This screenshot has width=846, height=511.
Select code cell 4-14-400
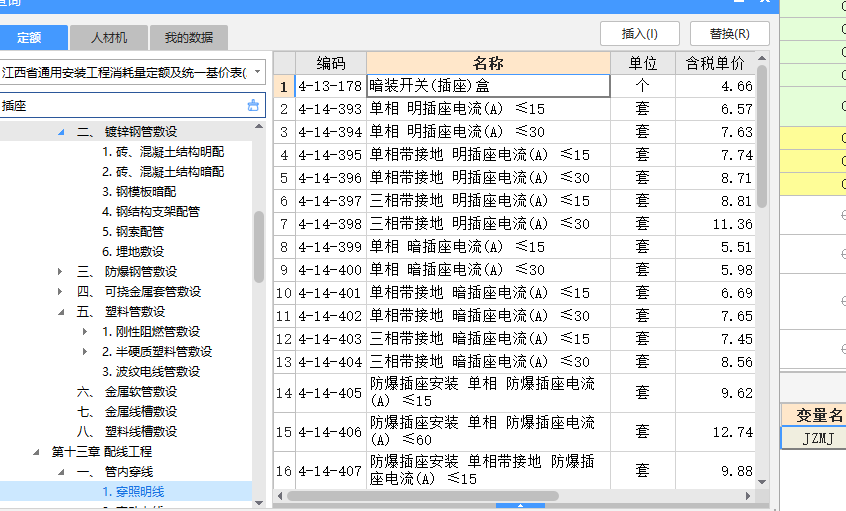331,270
